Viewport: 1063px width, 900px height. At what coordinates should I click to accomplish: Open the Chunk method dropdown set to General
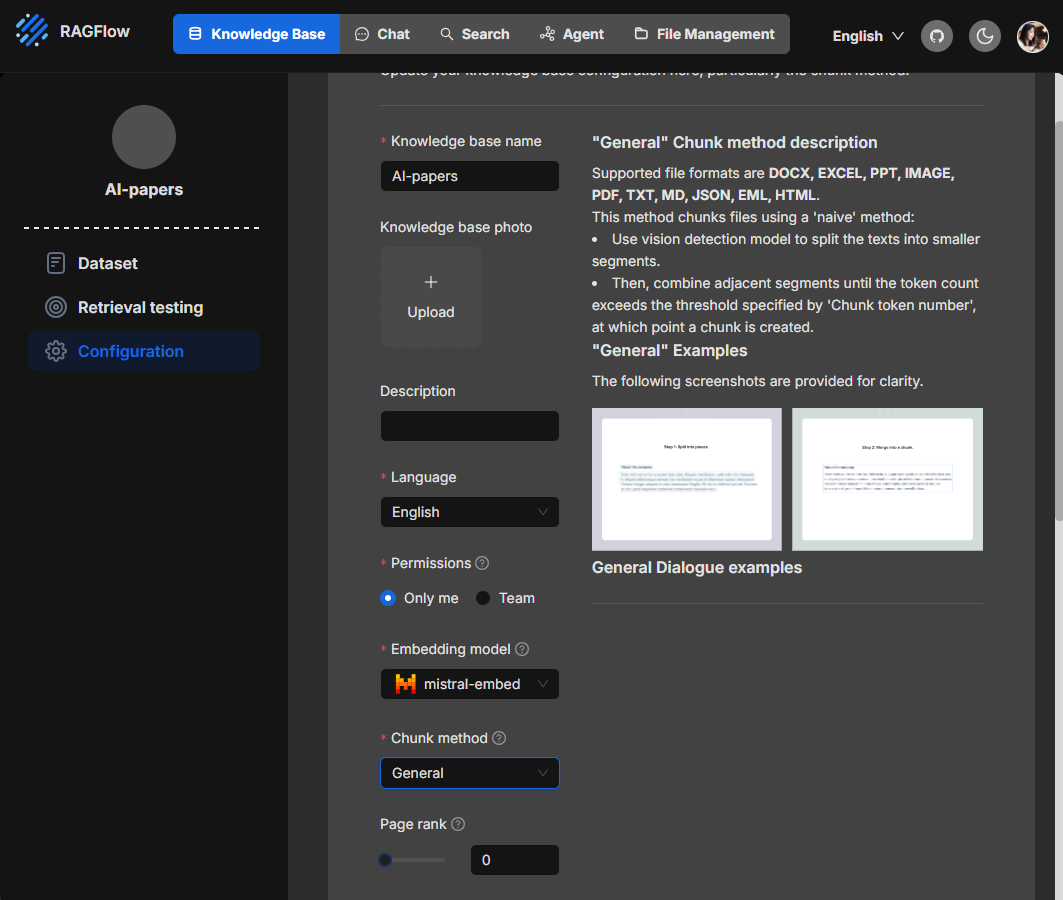coord(469,773)
